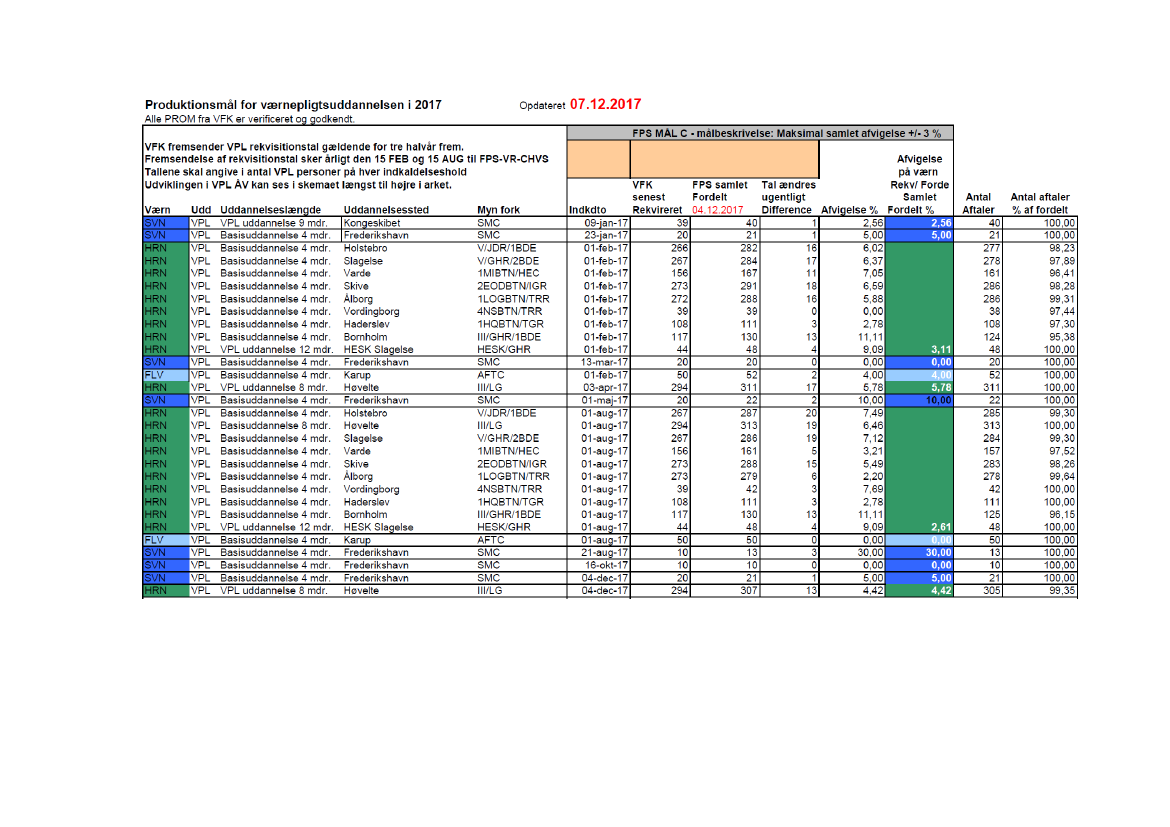Click the 'Afvigelse %' column header
This screenshot has height=827, width=1170.
pos(849,210)
